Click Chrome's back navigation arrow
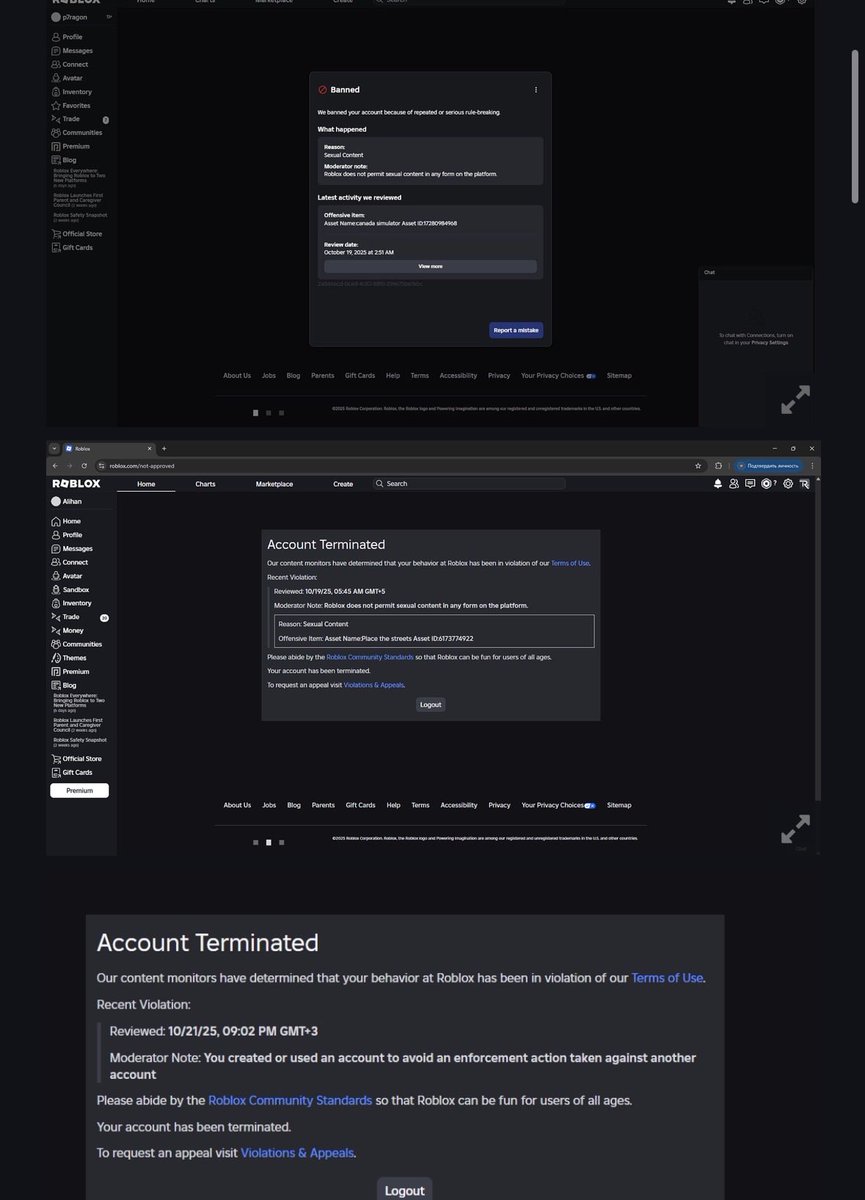This screenshot has height=1200, width=865. point(55,466)
